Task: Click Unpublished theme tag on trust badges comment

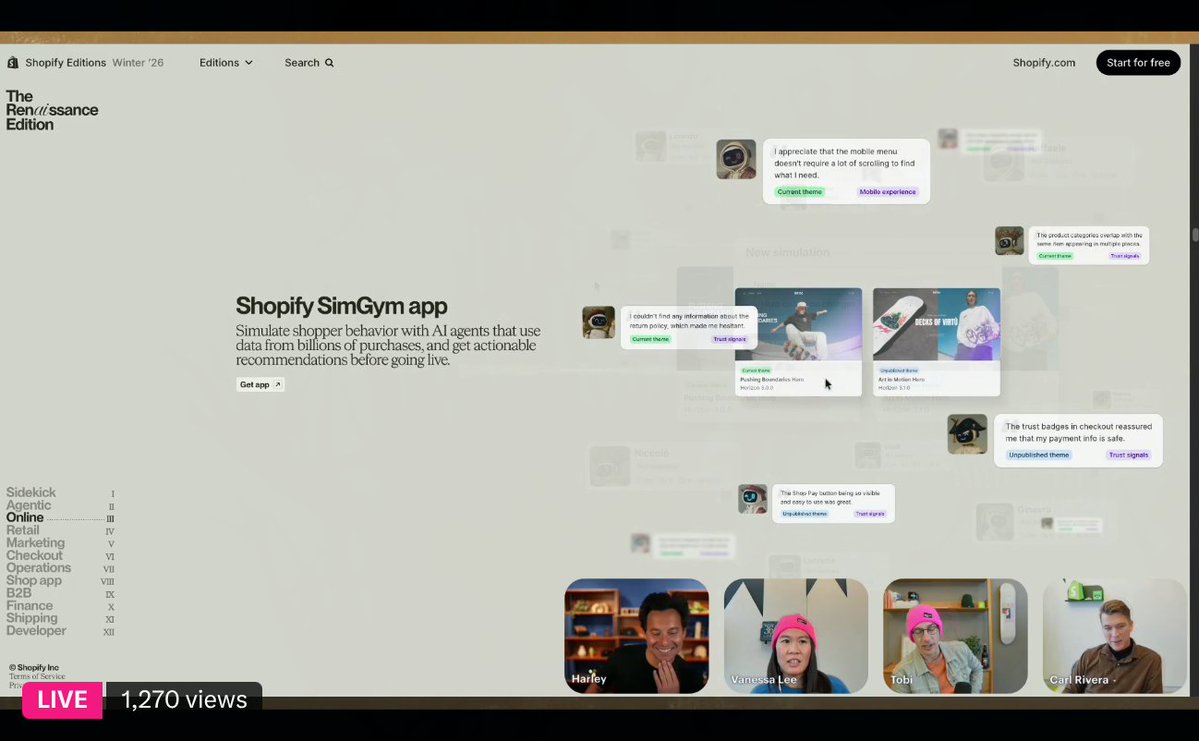Action: coord(1038,455)
